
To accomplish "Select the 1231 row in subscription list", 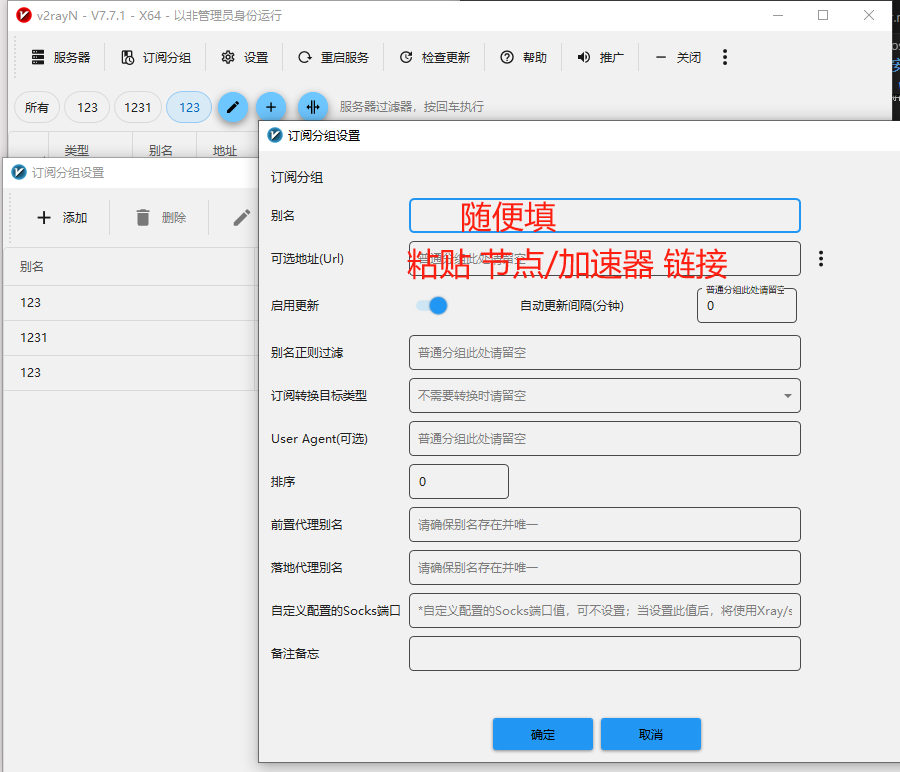I will point(130,338).
